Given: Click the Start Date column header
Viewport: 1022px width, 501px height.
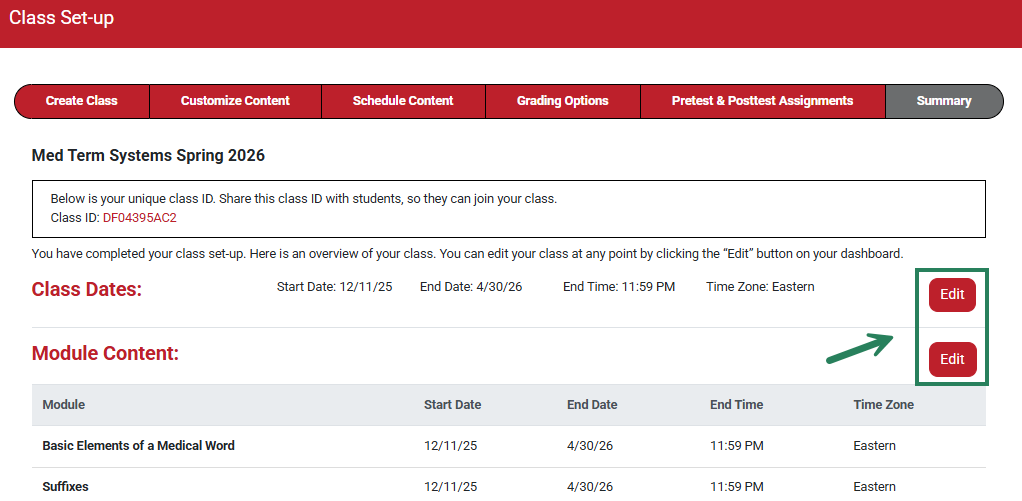Looking at the screenshot, I should point(452,405).
